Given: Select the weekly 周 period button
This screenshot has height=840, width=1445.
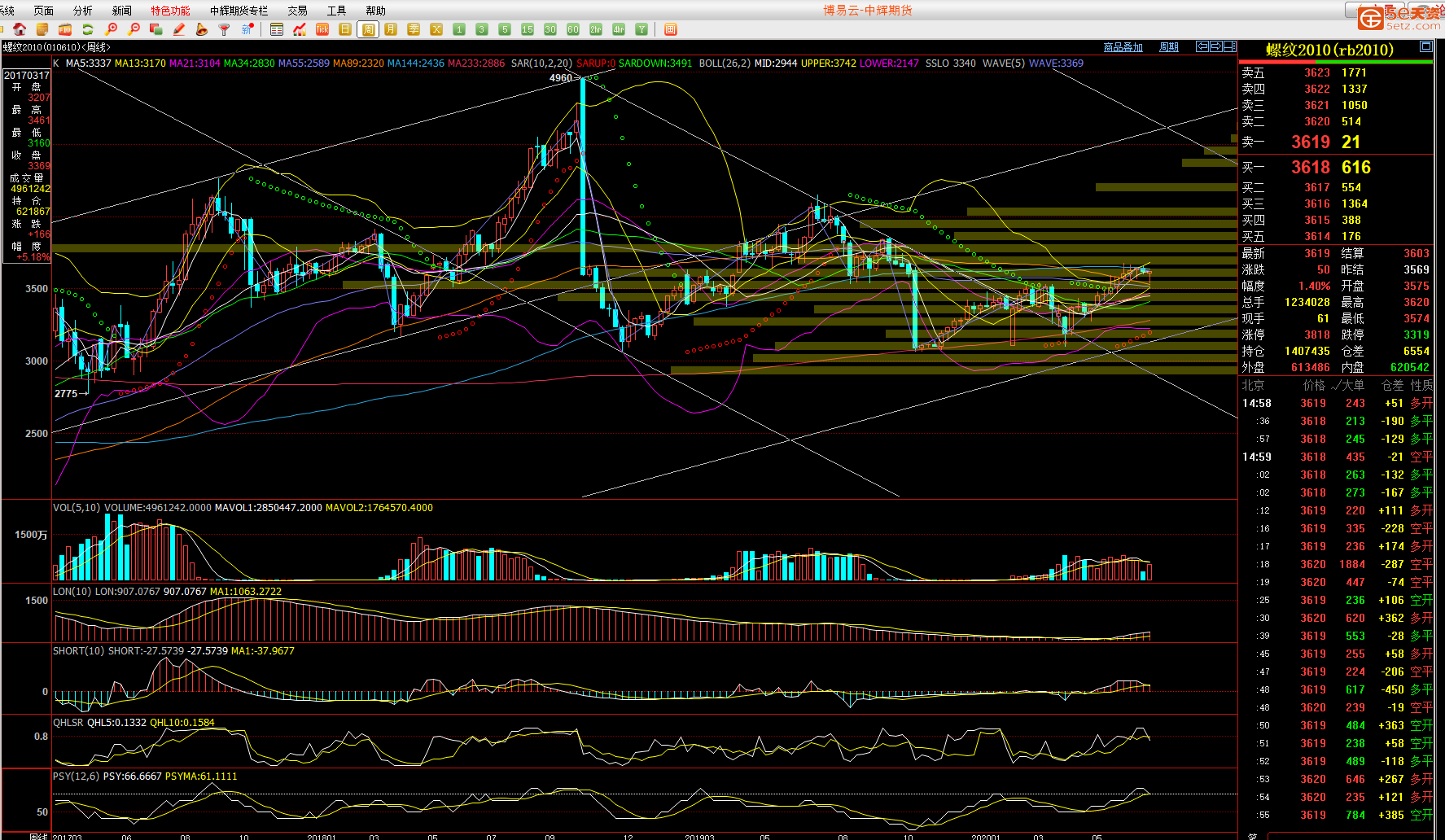Looking at the screenshot, I should pos(368,29).
